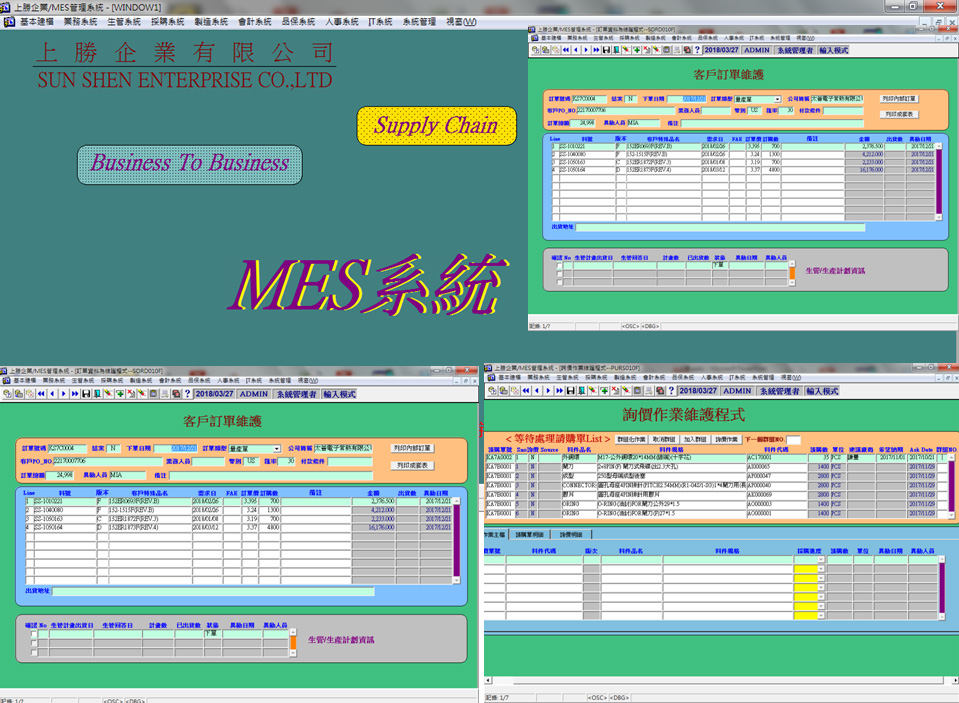
Task: Tick third 確認 checkbox in upper order window
Action: [559, 282]
